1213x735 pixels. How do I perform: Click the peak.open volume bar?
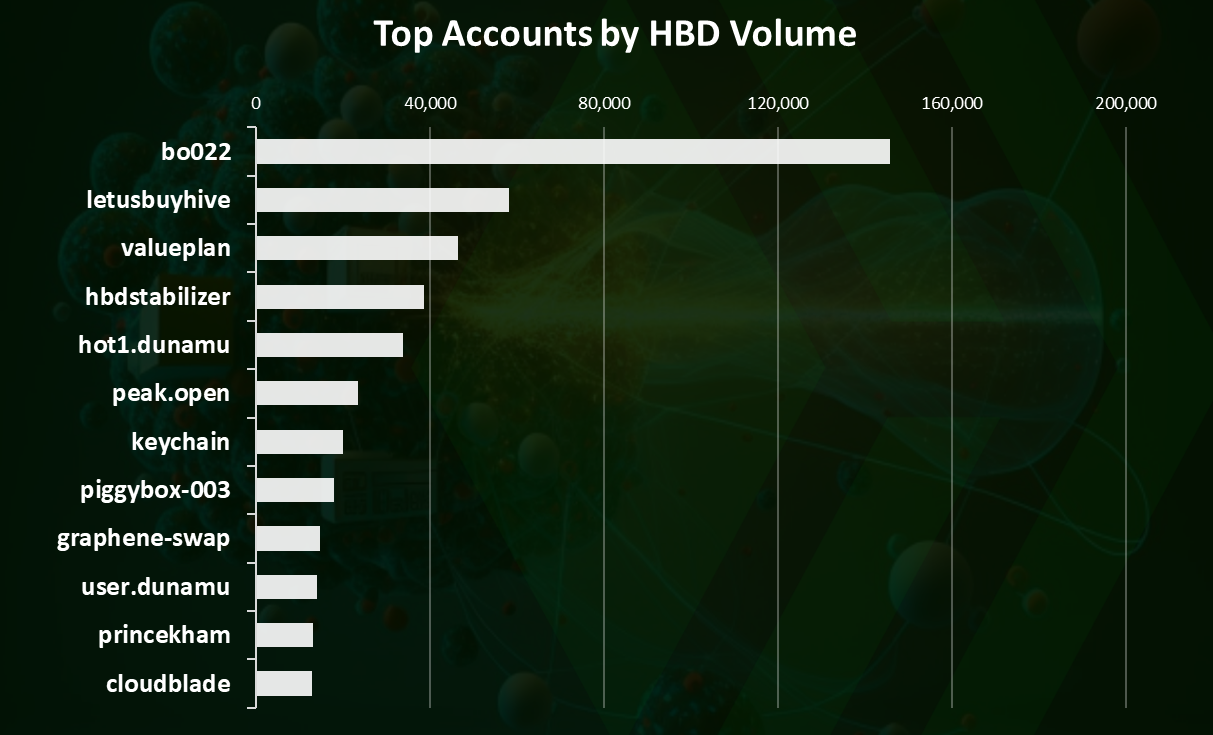(x=307, y=393)
